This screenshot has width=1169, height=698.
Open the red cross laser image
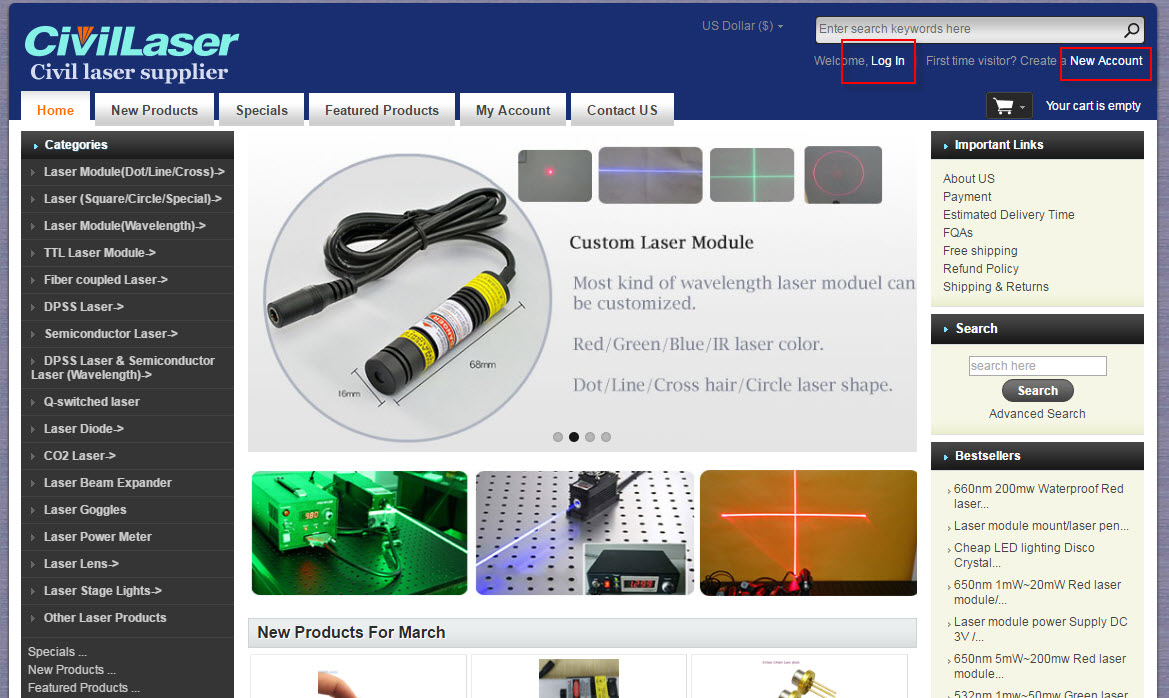[808, 533]
